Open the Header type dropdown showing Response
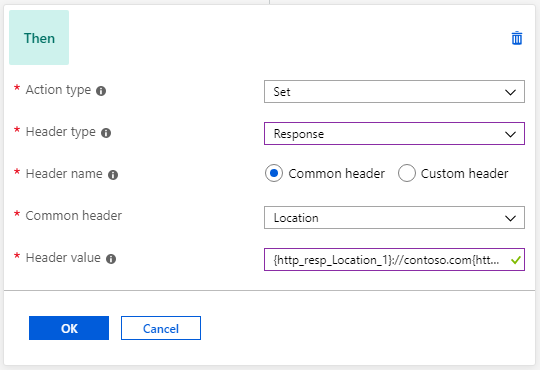541x371 pixels. pyautogui.click(x=394, y=134)
